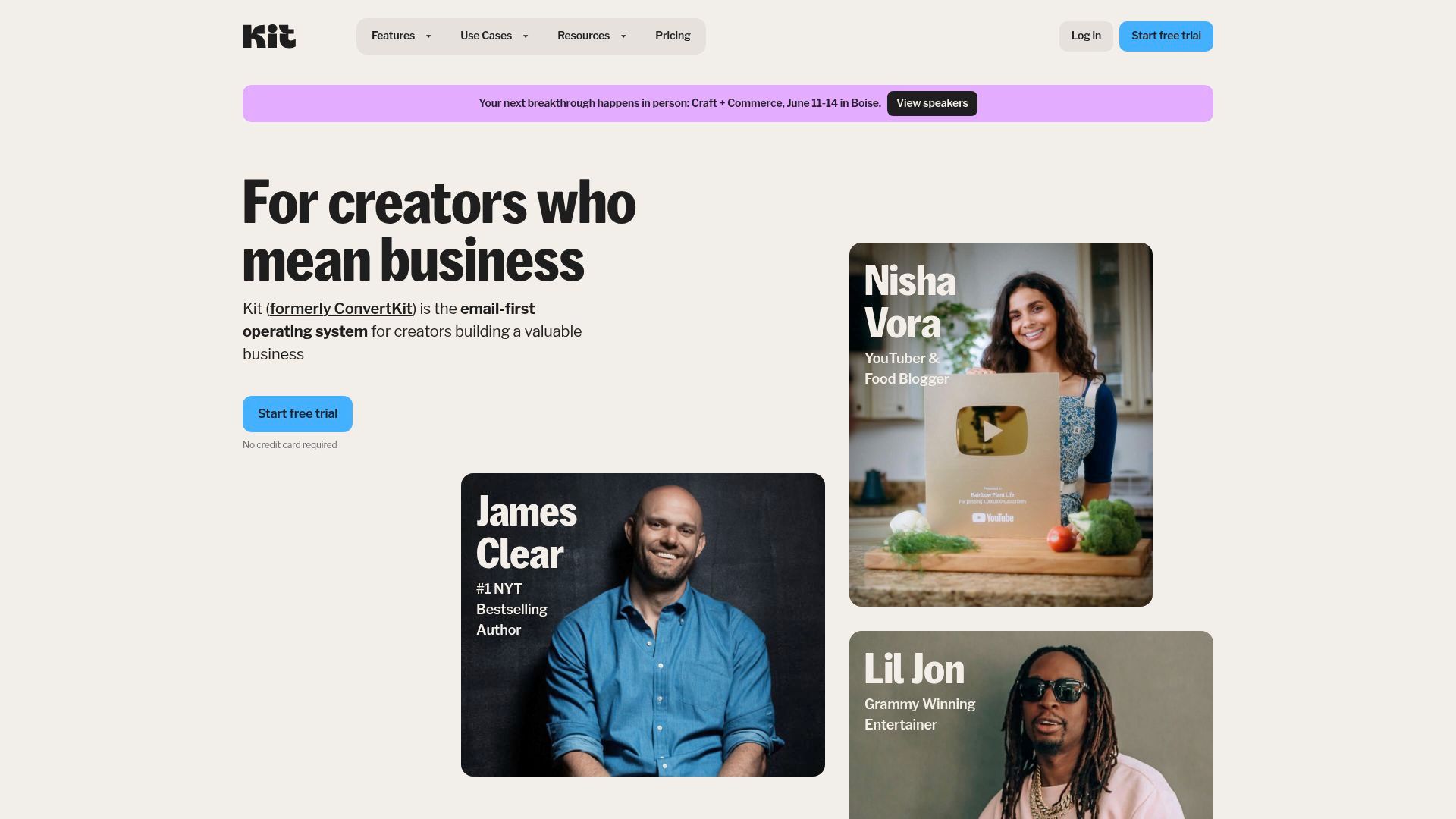Click View speakers in the banner

click(932, 103)
